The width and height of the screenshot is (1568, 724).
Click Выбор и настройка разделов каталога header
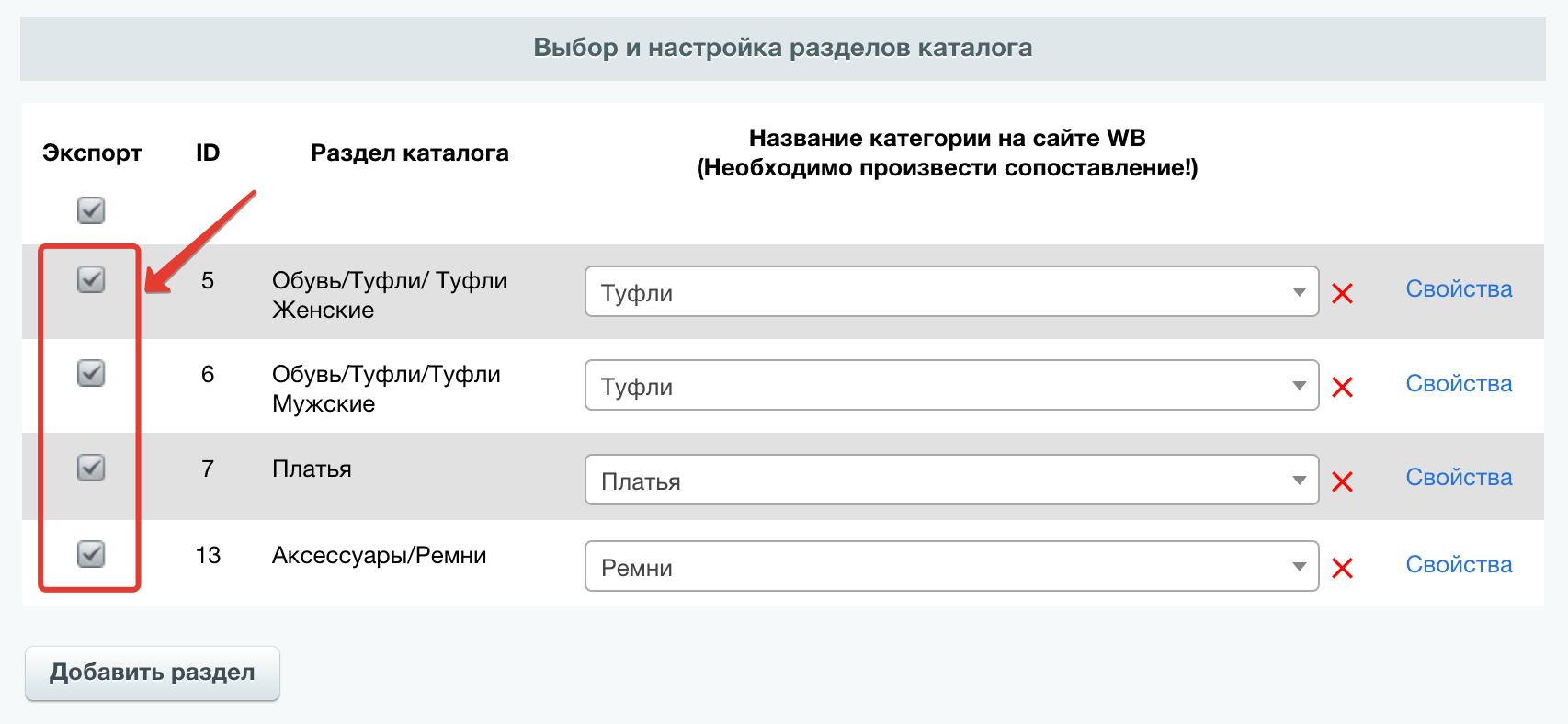click(x=783, y=48)
